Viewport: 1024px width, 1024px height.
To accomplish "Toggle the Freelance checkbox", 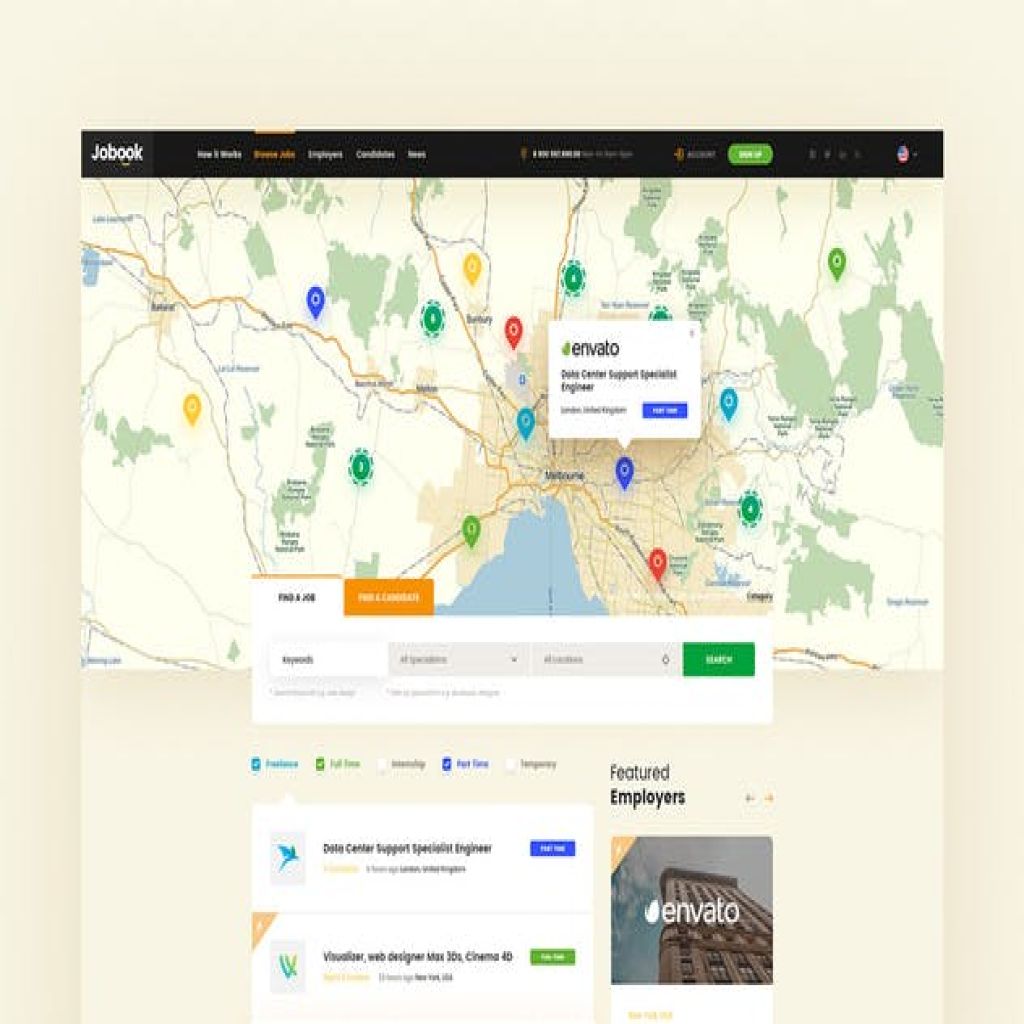I will (256, 764).
